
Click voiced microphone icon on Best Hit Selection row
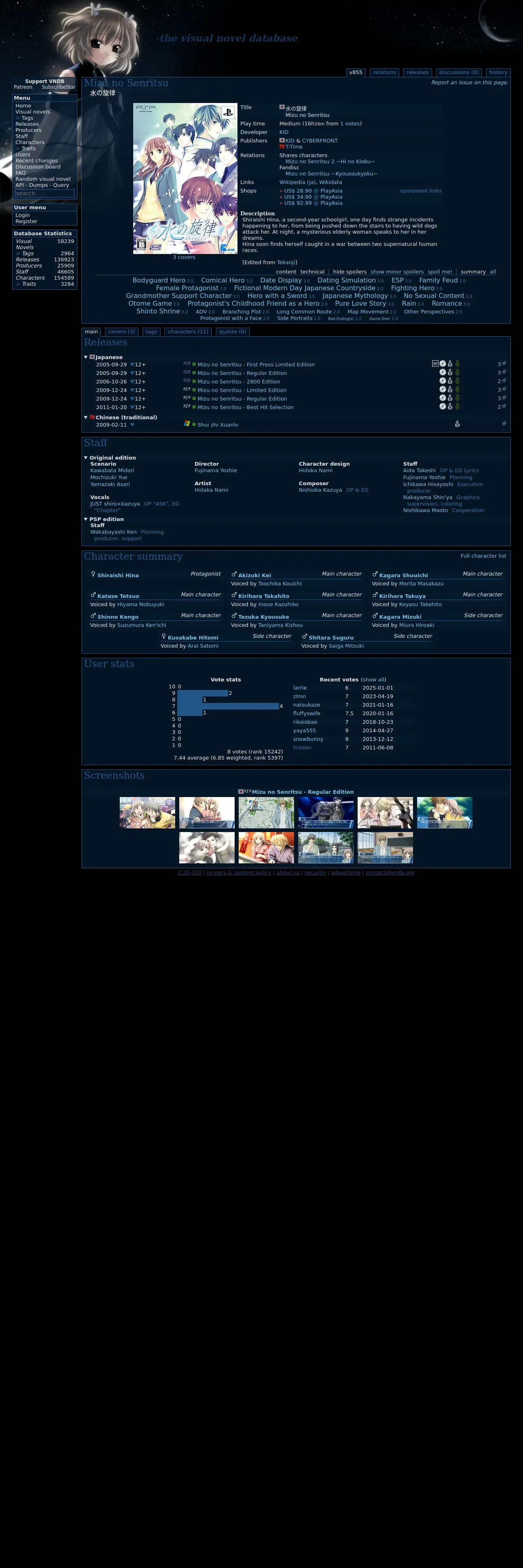click(457, 406)
